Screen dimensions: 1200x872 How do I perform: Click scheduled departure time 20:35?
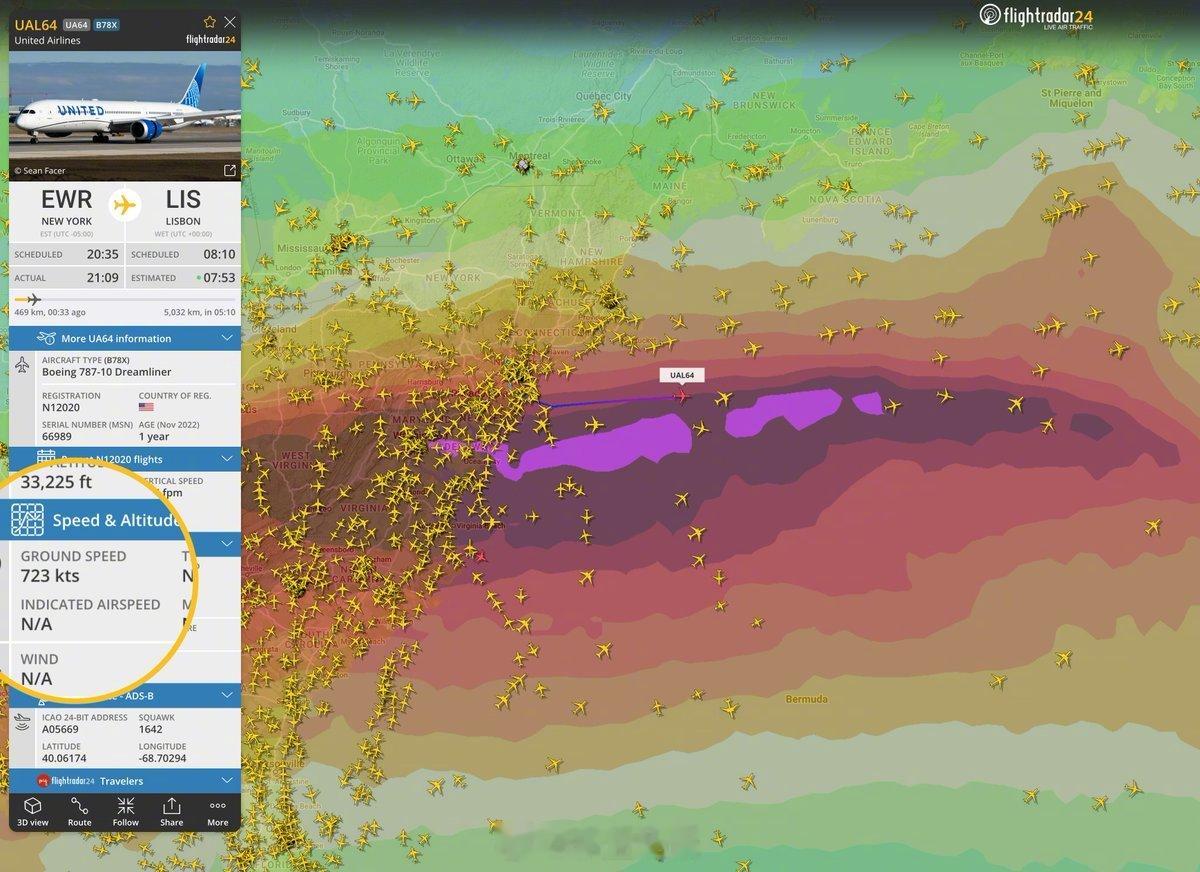[x=103, y=254]
